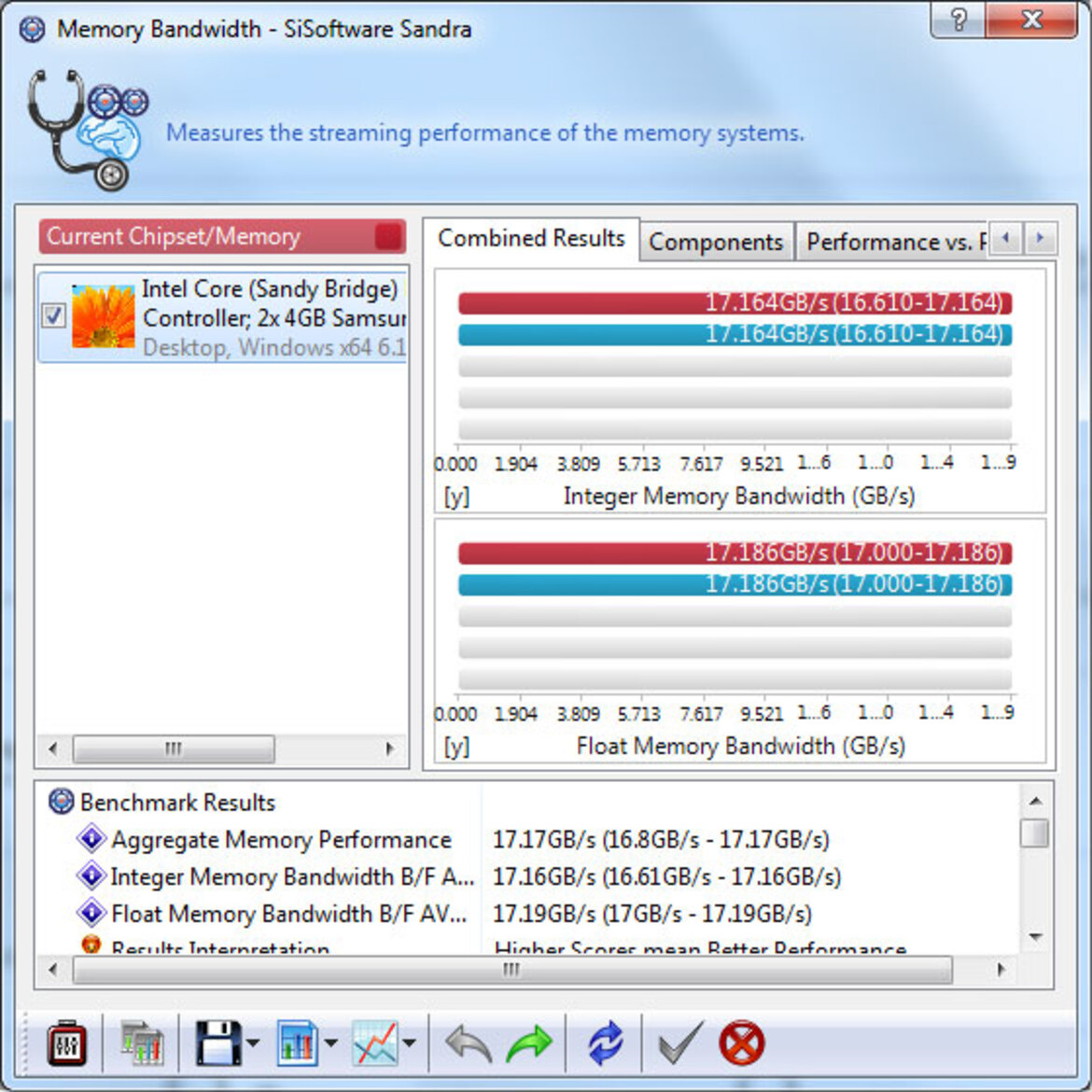1092x1092 pixels.
Task: Confirm with the checkmark icon
Action: click(679, 1043)
